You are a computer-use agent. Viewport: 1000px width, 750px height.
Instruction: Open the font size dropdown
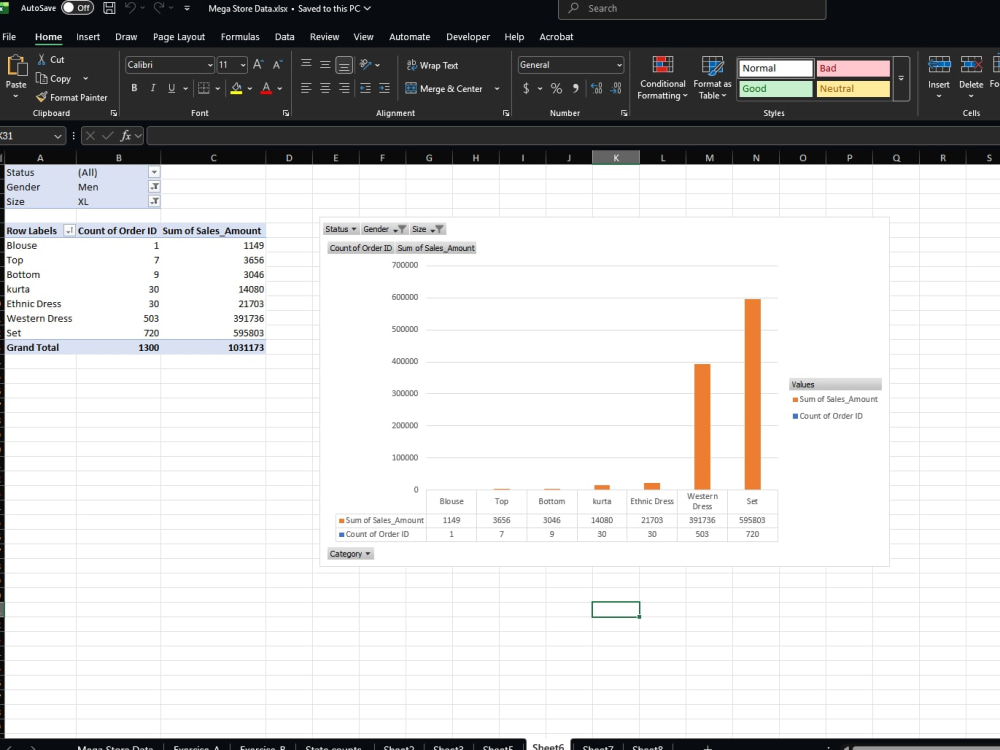tap(242, 65)
